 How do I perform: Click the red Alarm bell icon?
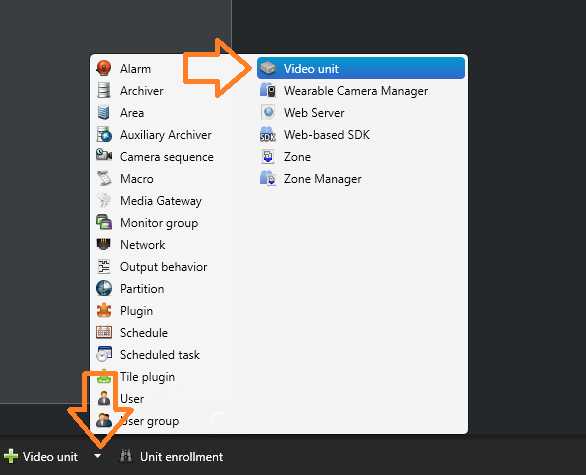point(104,68)
